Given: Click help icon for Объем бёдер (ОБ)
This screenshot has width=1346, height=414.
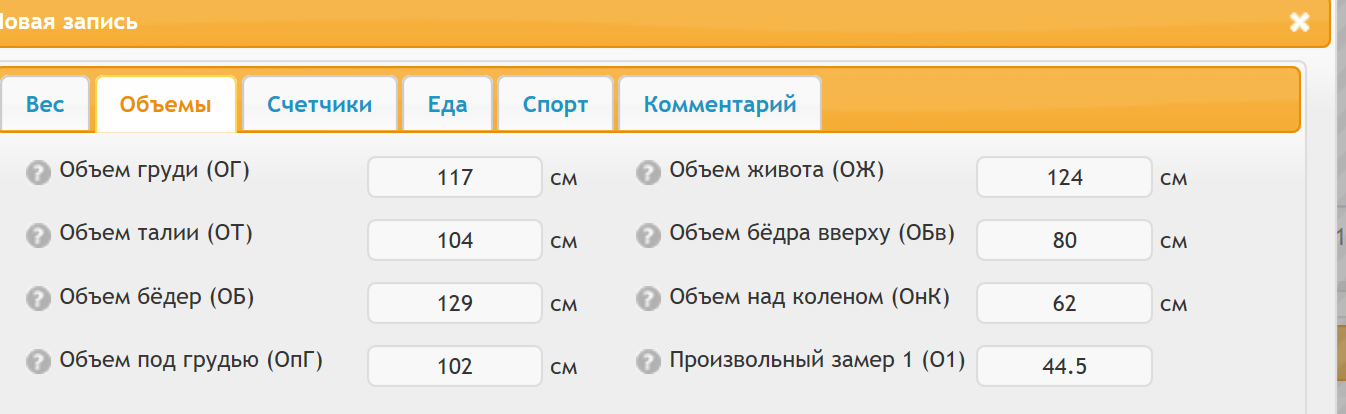Looking at the screenshot, I should click(x=38, y=298).
